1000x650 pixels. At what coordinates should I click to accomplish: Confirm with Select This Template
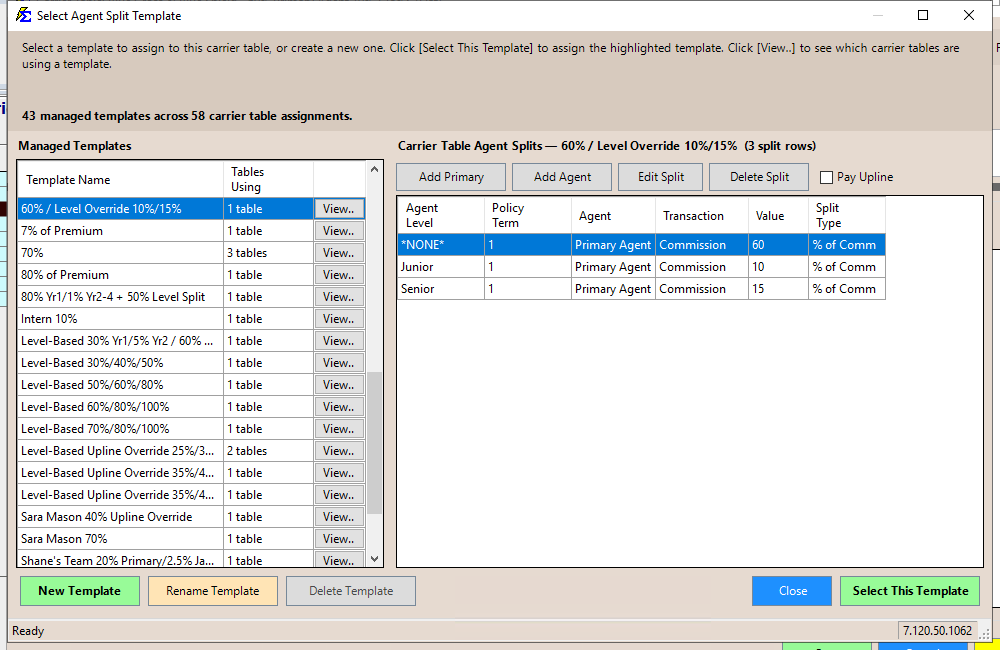tap(909, 591)
